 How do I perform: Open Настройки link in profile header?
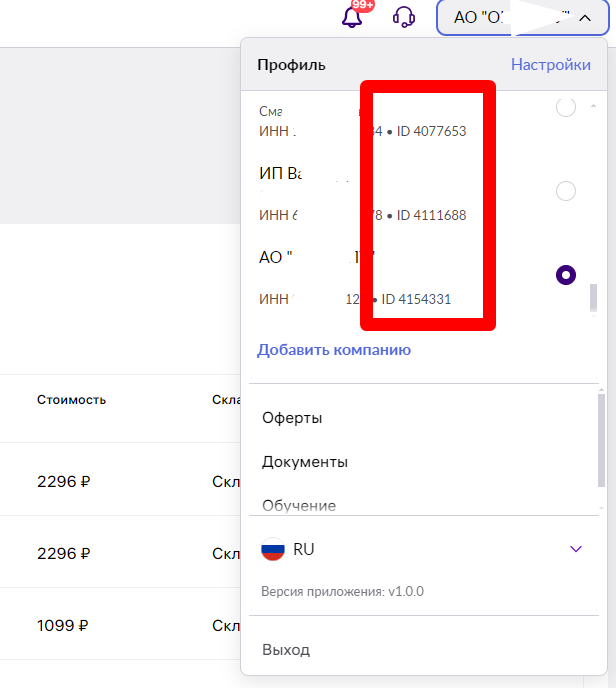(551, 64)
